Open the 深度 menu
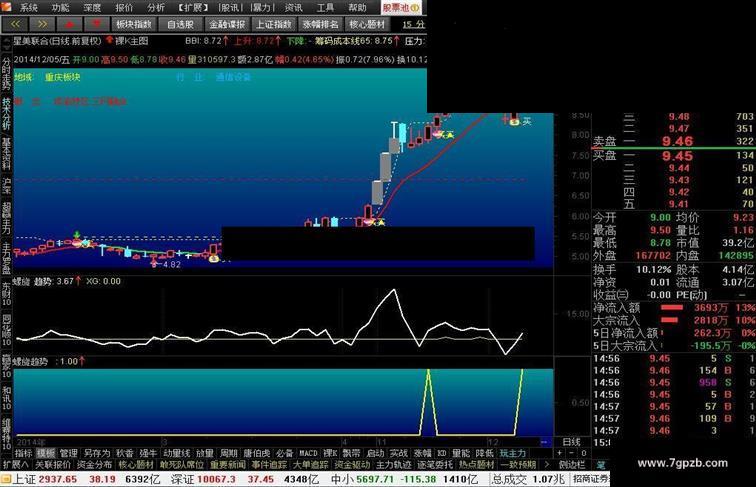756x487 pixels. 92,7
